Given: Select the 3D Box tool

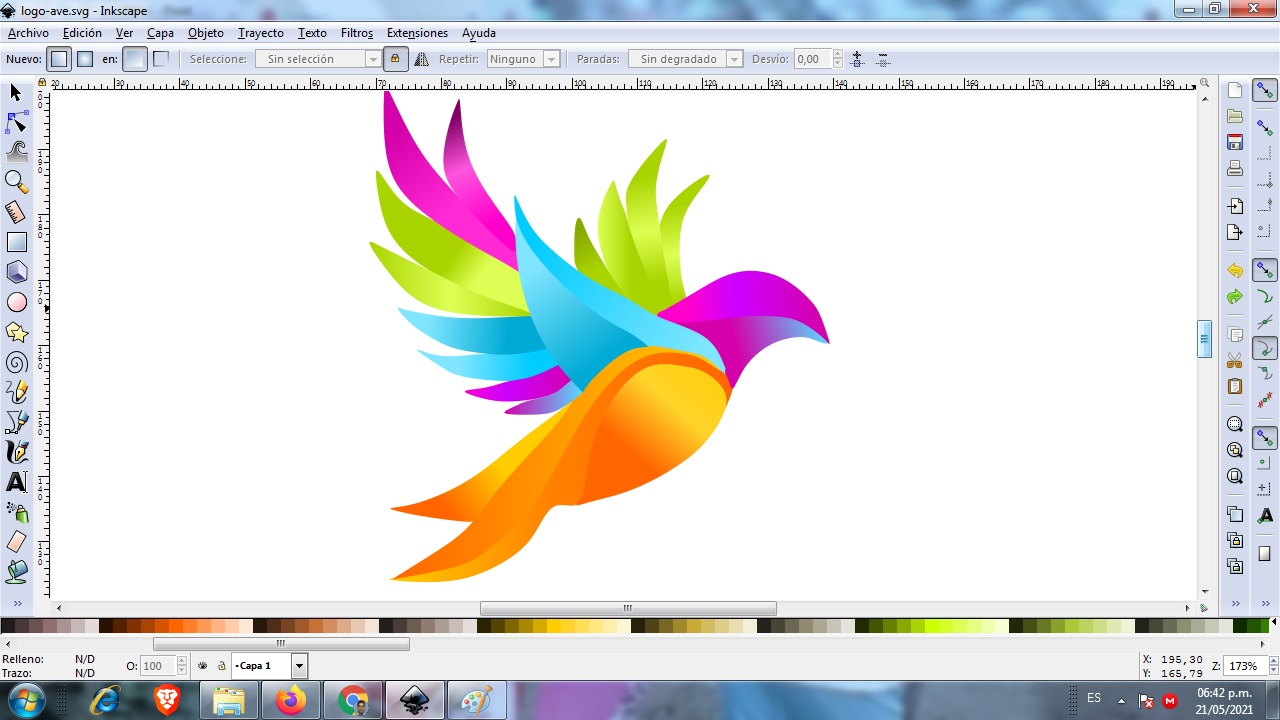Looking at the screenshot, I should [17, 272].
